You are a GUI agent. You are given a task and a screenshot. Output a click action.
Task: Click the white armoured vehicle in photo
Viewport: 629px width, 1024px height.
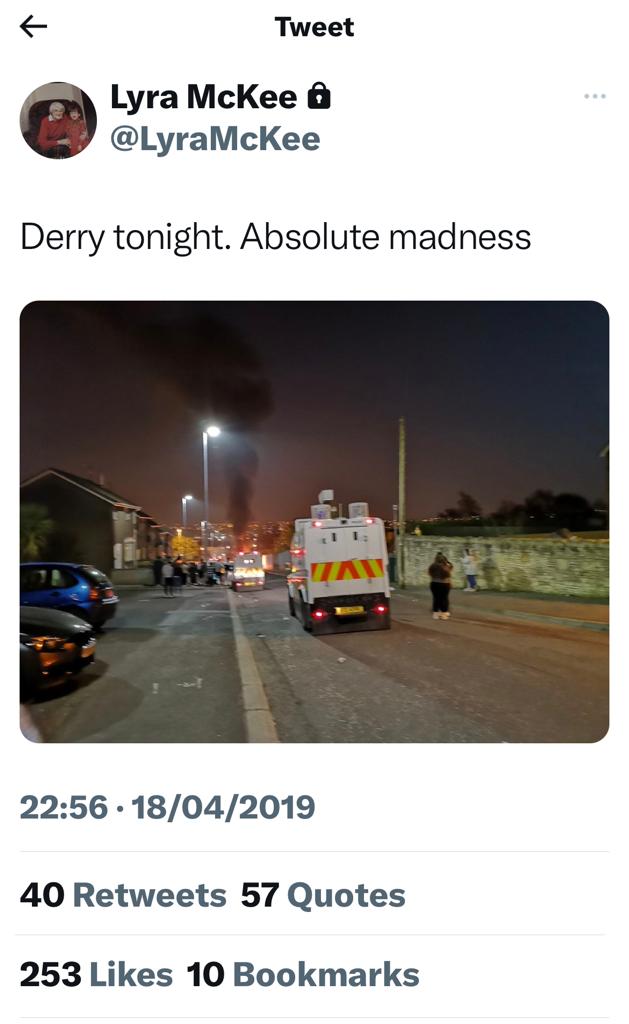point(338,565)
